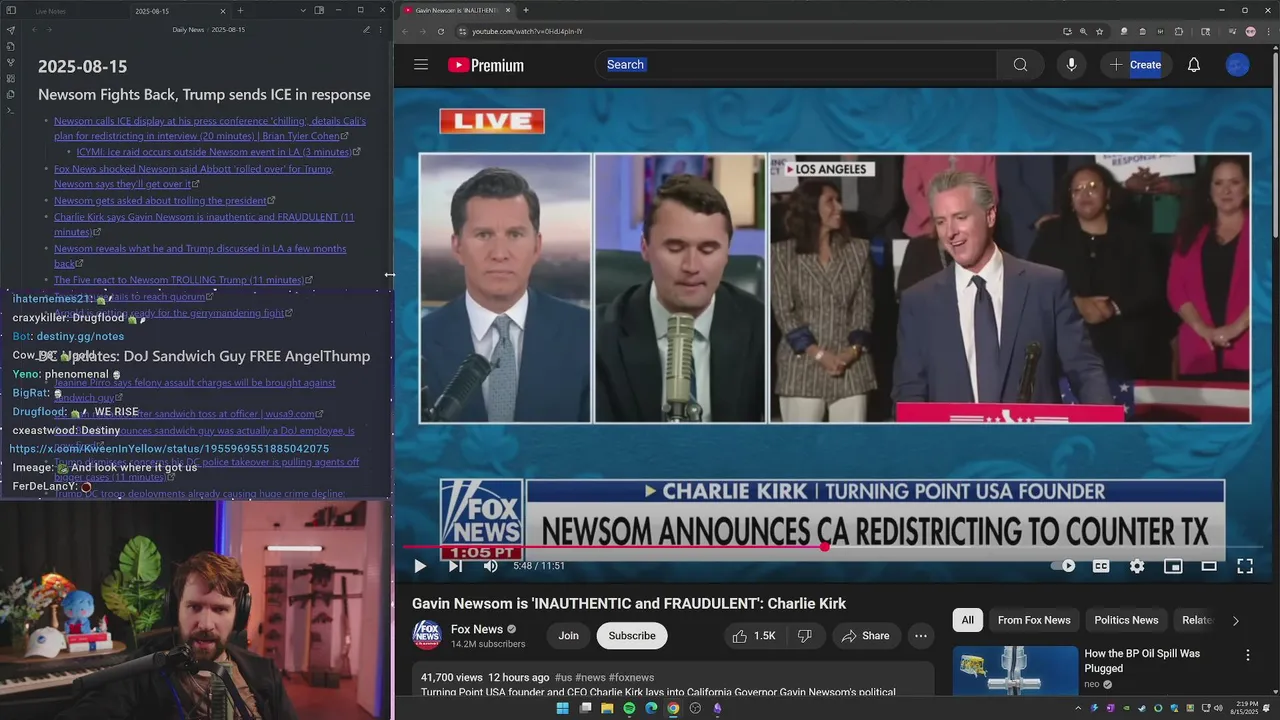
Task: Toggle closed captions on the video
Action: click(1101, 566)
